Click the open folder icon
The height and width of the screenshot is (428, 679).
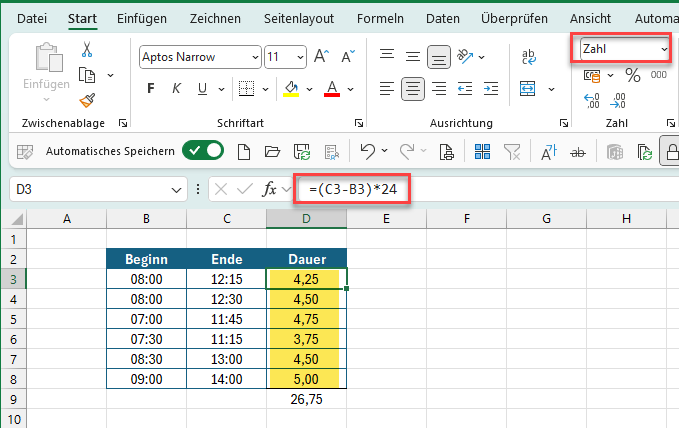tap(271, 152)
